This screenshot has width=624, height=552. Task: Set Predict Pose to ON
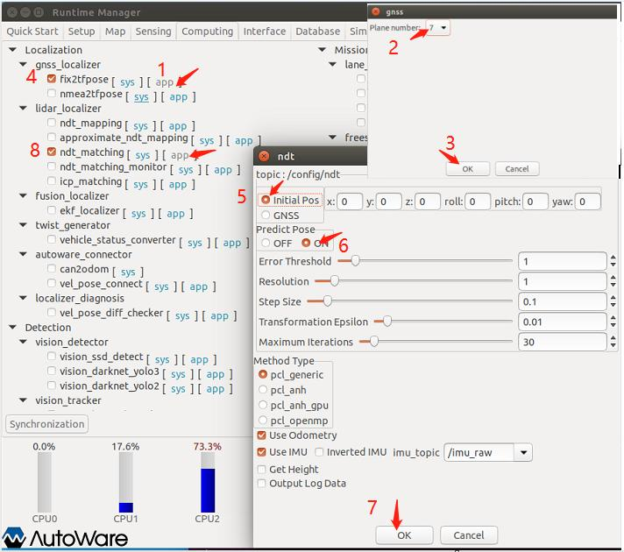pos(306,243)
